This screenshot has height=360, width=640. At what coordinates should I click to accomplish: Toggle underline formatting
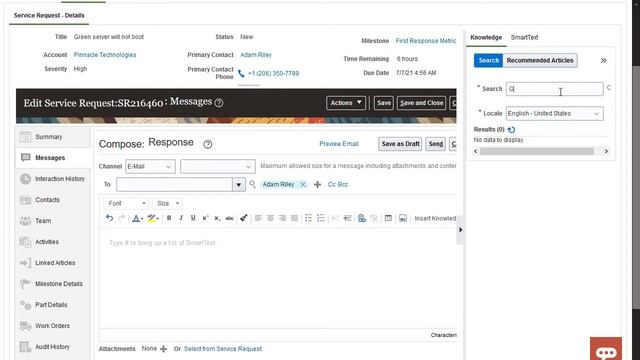[x=193, y=218]
